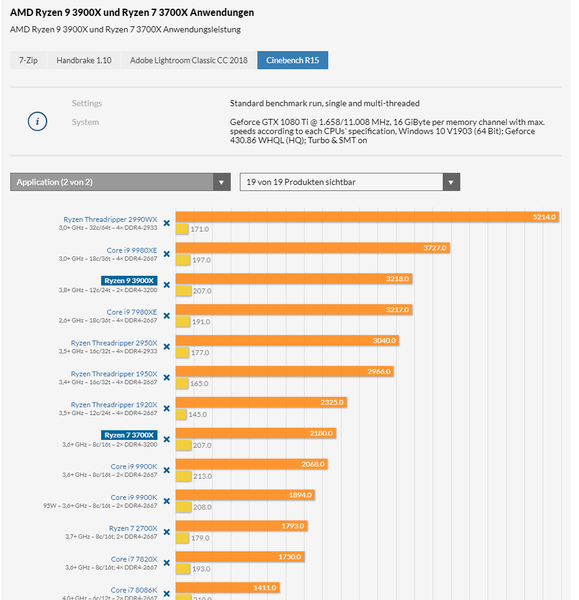The image size is (579, 600).
Task: Remove Ryzen Threadripper 2990WX with its X icon
Action: pyautogui.click(x=166, y=223)
